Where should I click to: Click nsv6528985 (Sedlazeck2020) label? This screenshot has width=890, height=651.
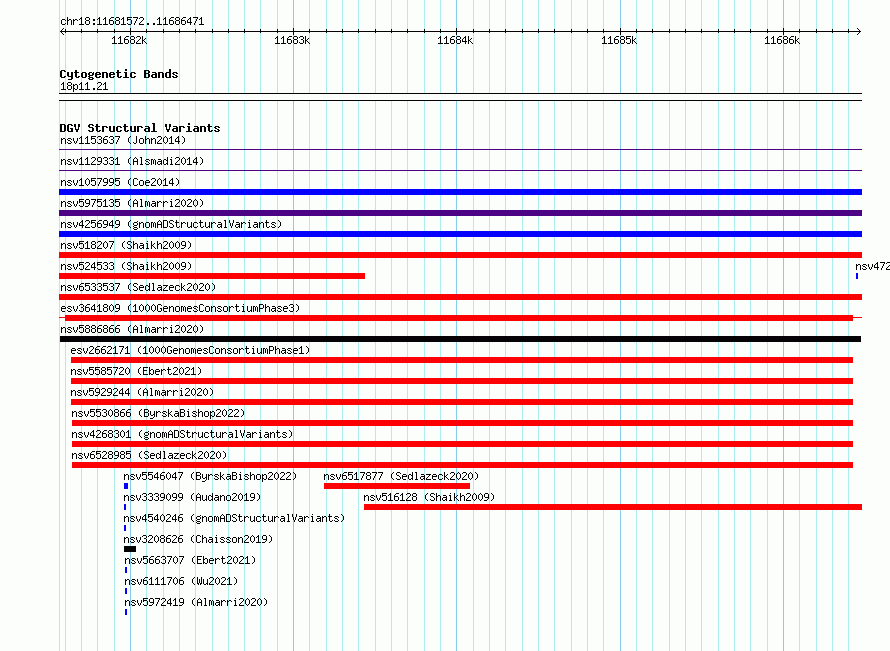point(149,455)
